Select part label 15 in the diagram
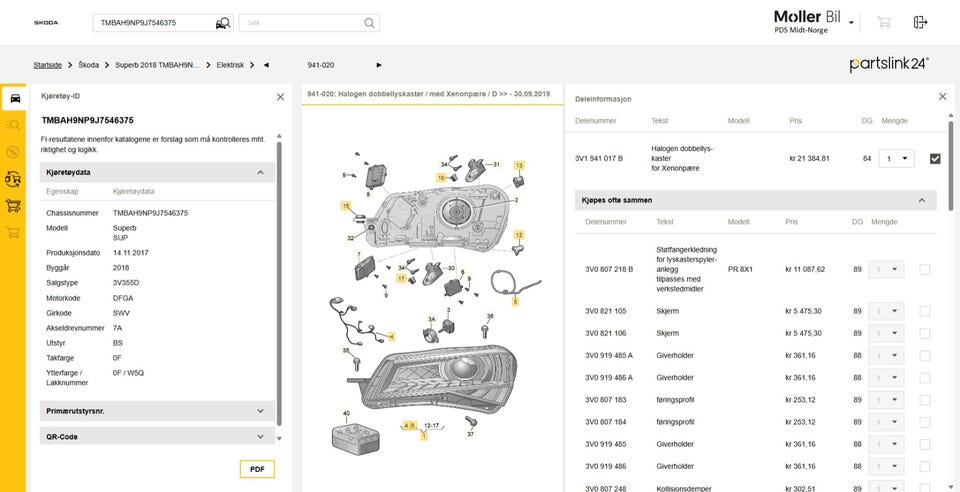 coord(346,206)
